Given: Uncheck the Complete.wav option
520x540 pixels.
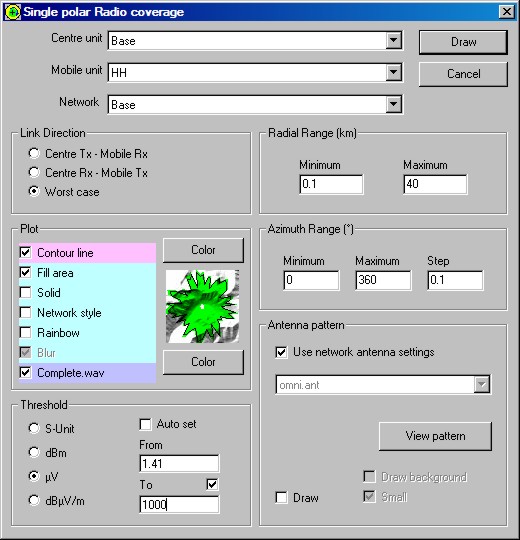Looking at the screenshot, I should point(25,372).
